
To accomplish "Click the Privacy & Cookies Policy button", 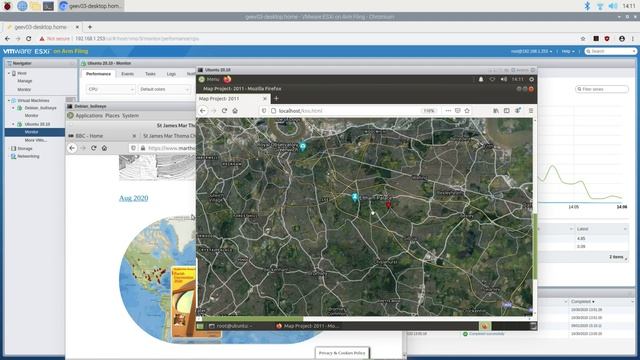I will click(342, 353).
